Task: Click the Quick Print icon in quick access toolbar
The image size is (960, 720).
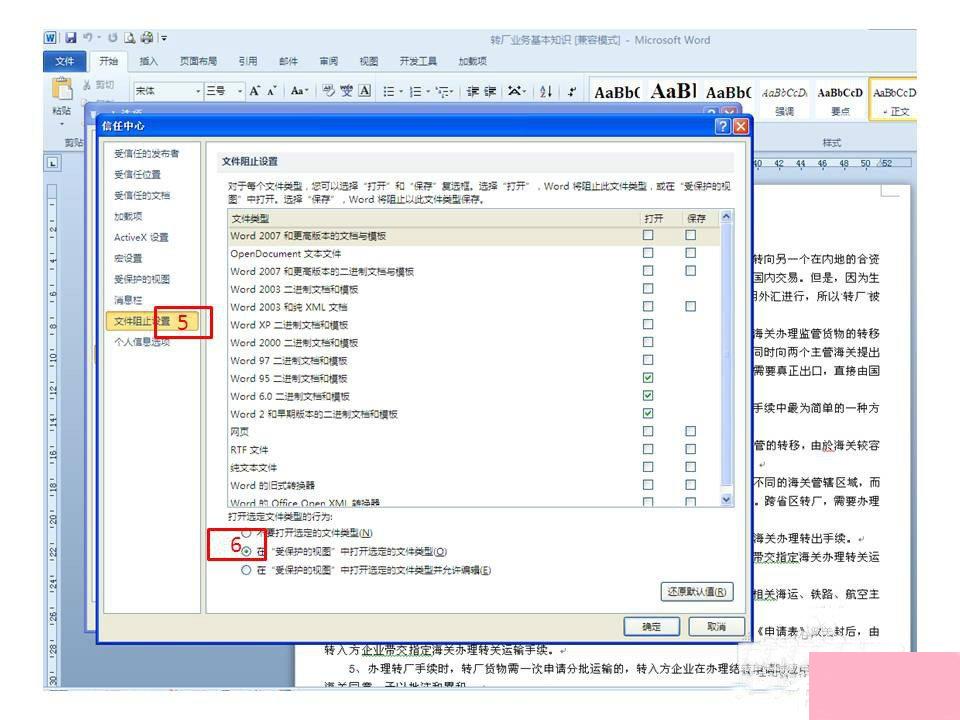Action: (x=147, y=38)
